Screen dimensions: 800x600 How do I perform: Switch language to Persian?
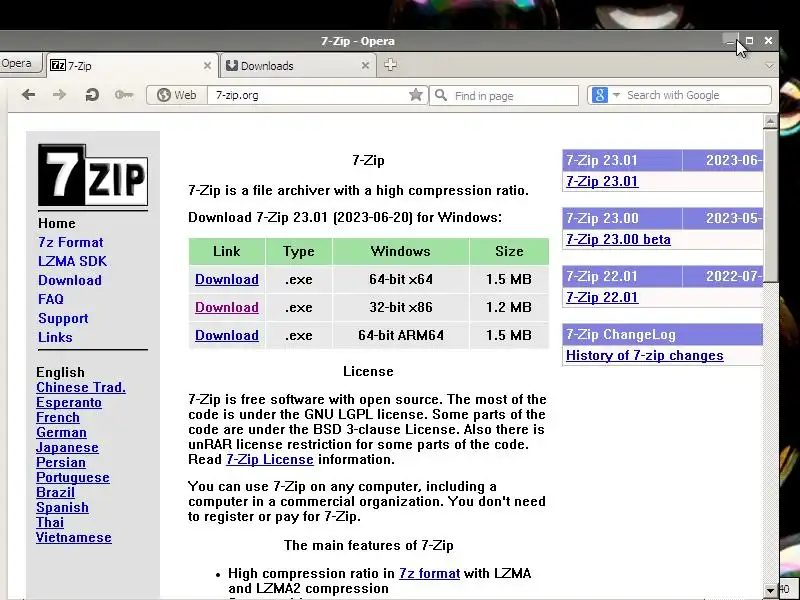[61, 463]
